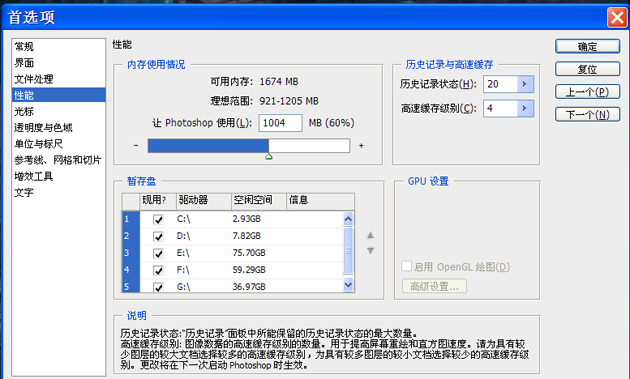
Task: Click the D:\ drive entry
Action: [184, 236]
